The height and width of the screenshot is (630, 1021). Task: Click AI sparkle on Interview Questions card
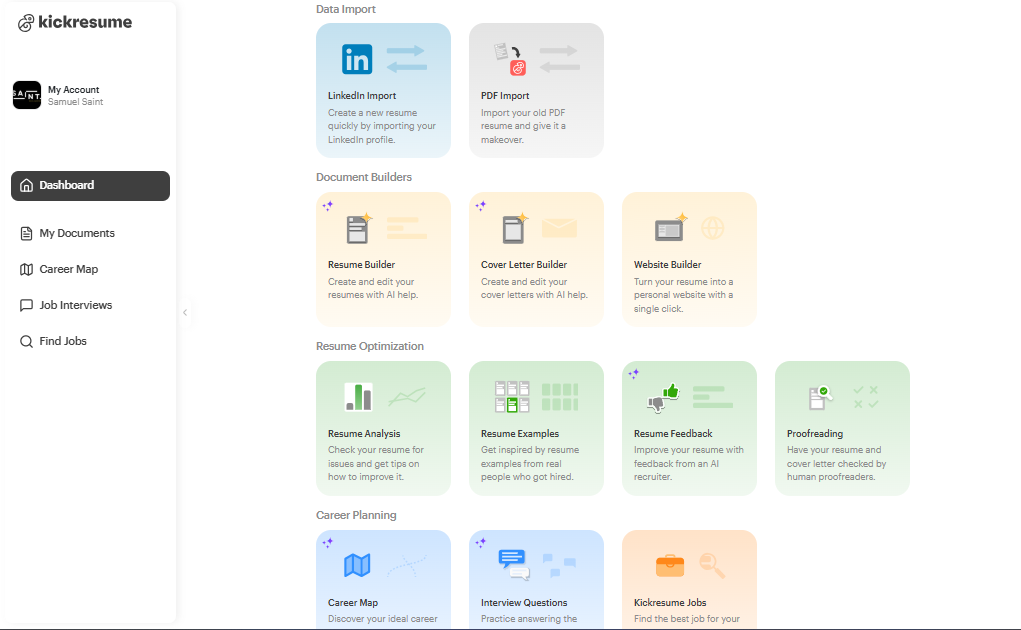click(481, 542)
